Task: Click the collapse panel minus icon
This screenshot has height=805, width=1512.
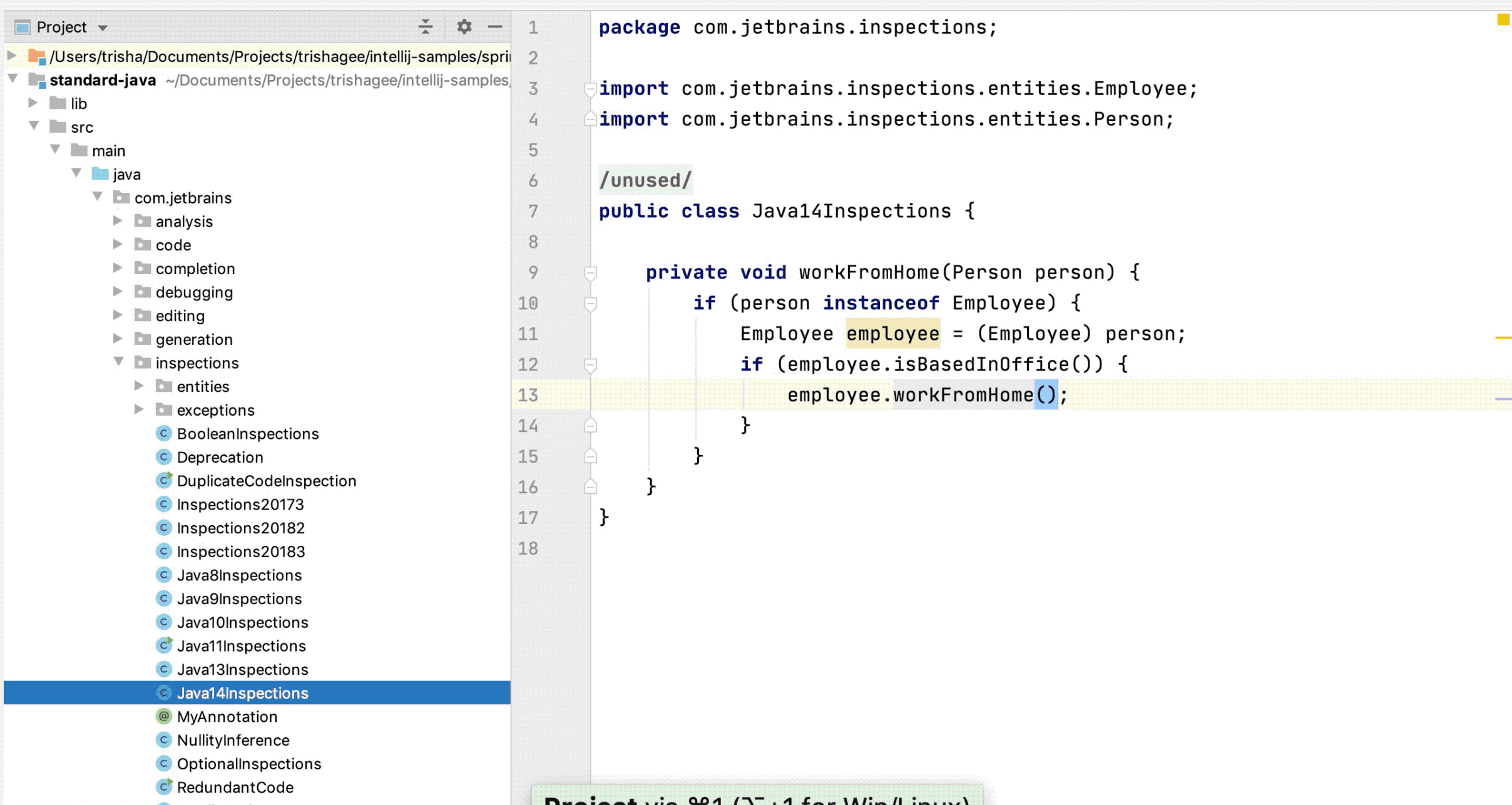Action: coord(497,27)
